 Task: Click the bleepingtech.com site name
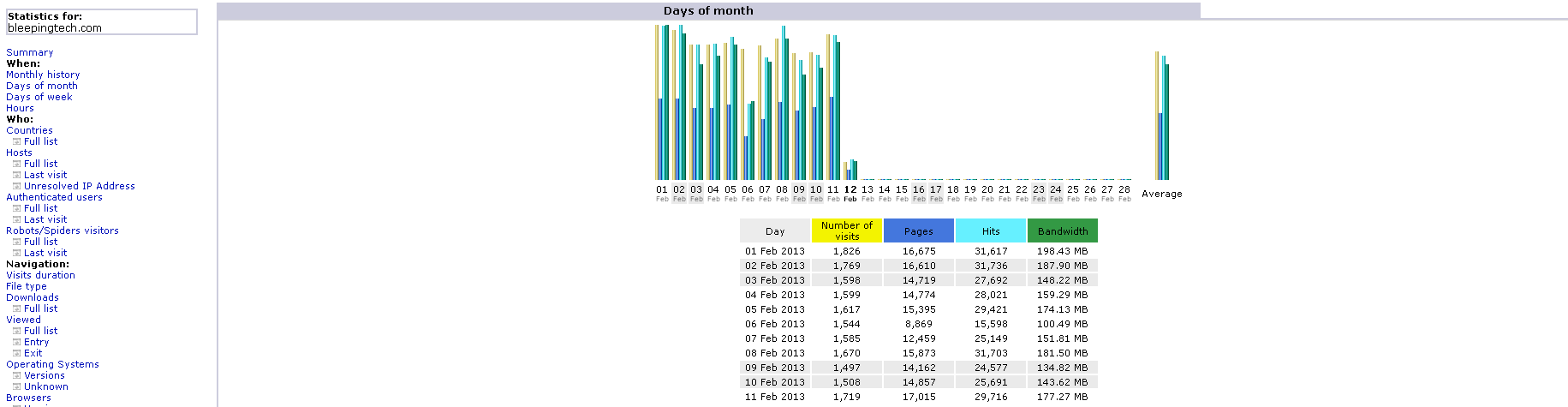point(55,27)
